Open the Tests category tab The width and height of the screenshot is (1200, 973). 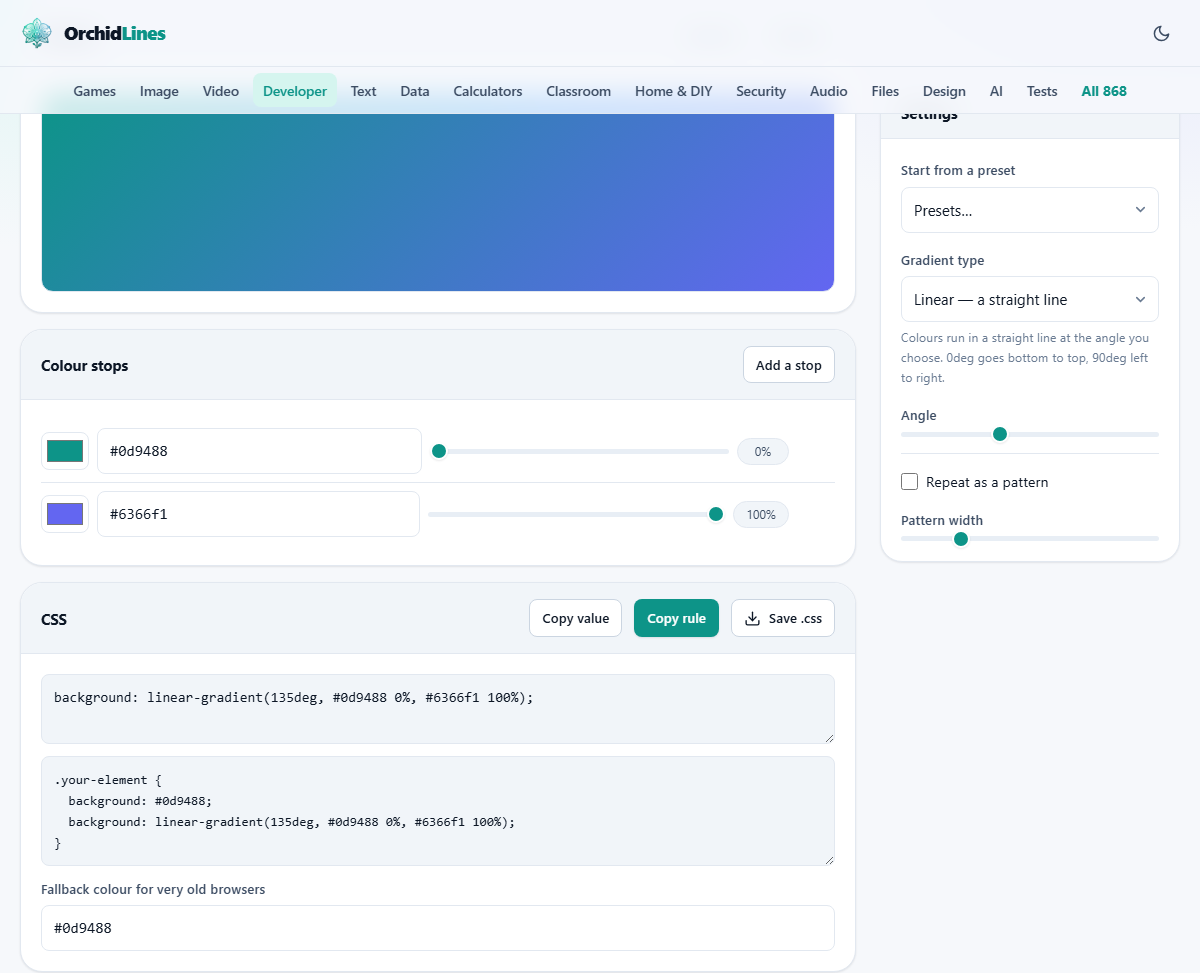coord(1042,91)
